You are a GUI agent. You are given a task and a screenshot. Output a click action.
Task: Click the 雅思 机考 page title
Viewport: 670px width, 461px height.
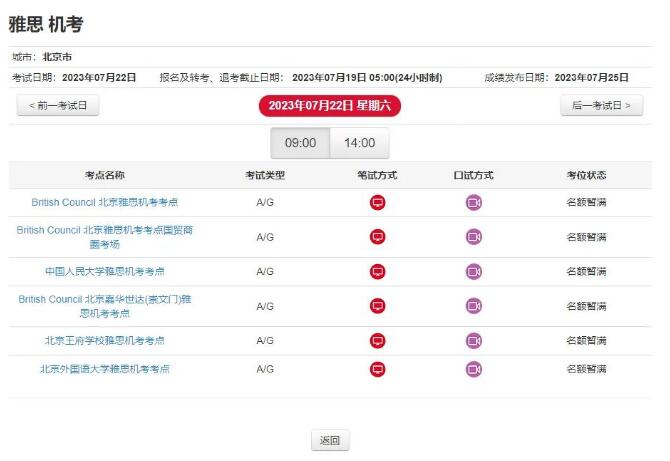[46, 24]
